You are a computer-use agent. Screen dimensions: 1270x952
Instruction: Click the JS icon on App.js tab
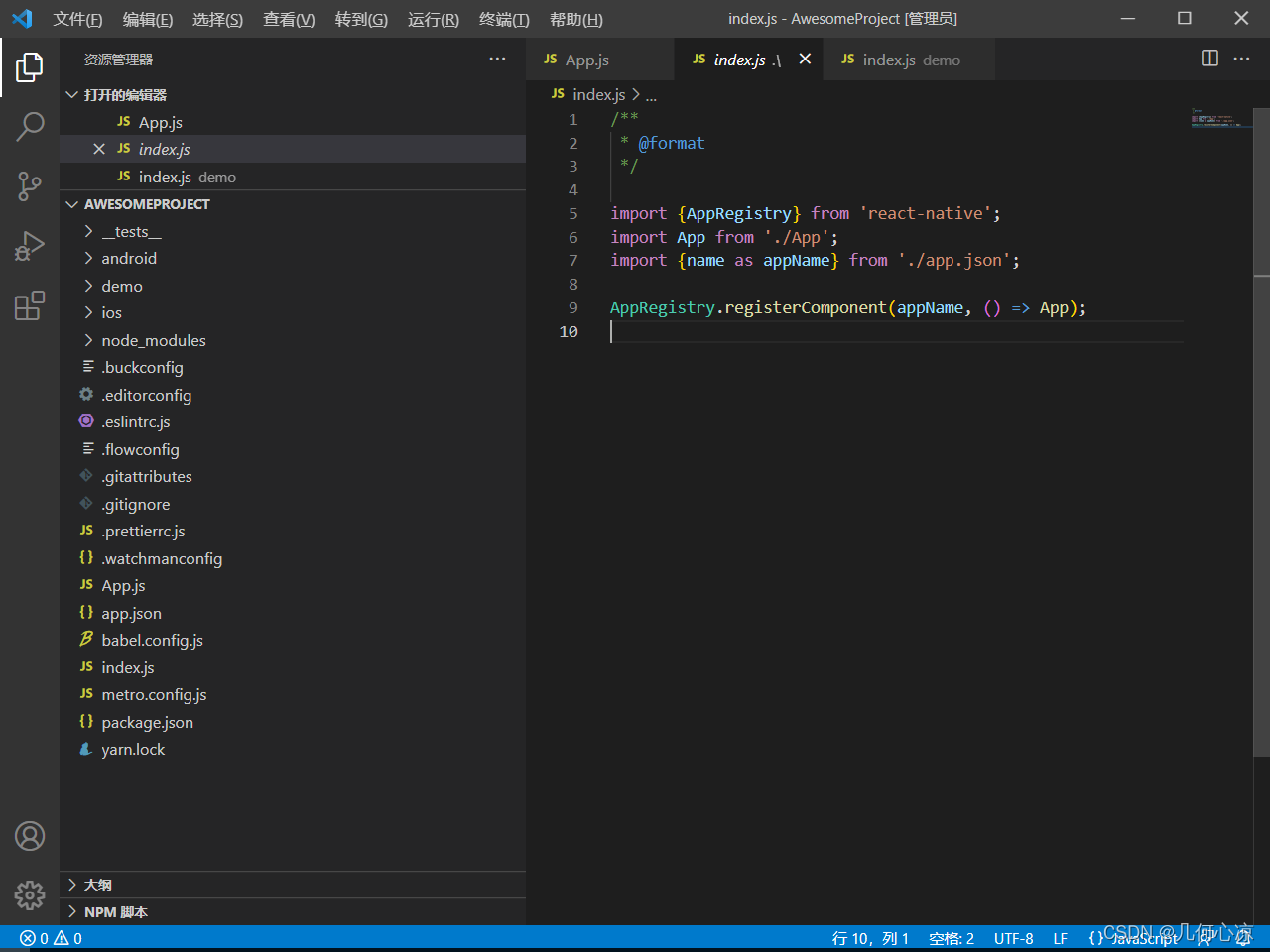click(551, 59)
